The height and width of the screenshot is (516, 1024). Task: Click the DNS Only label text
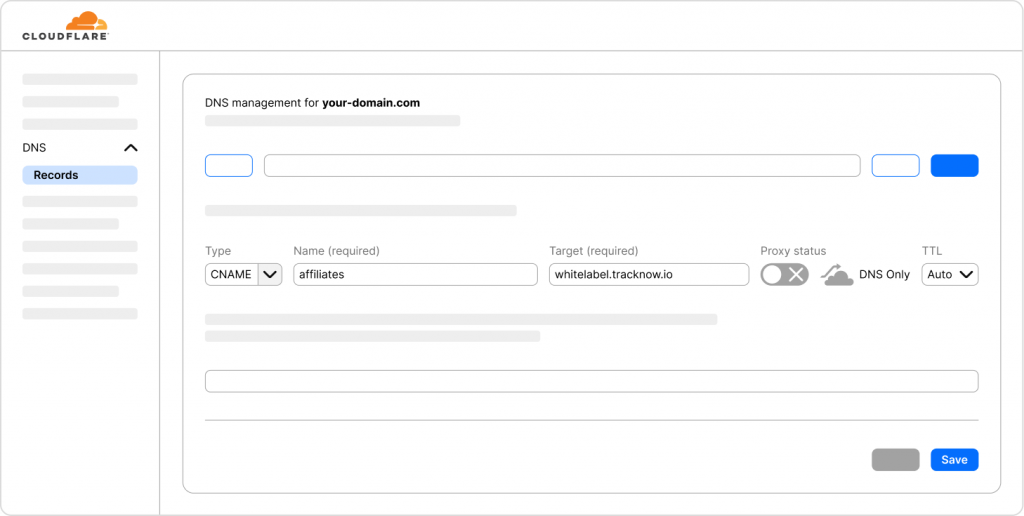(884, 274)
